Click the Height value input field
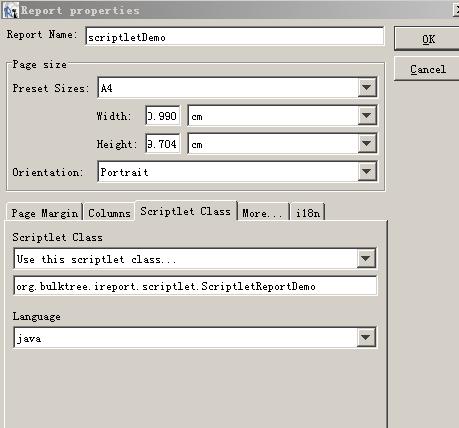The width and height of the screenshot is (459, 428). pos(163,144)
